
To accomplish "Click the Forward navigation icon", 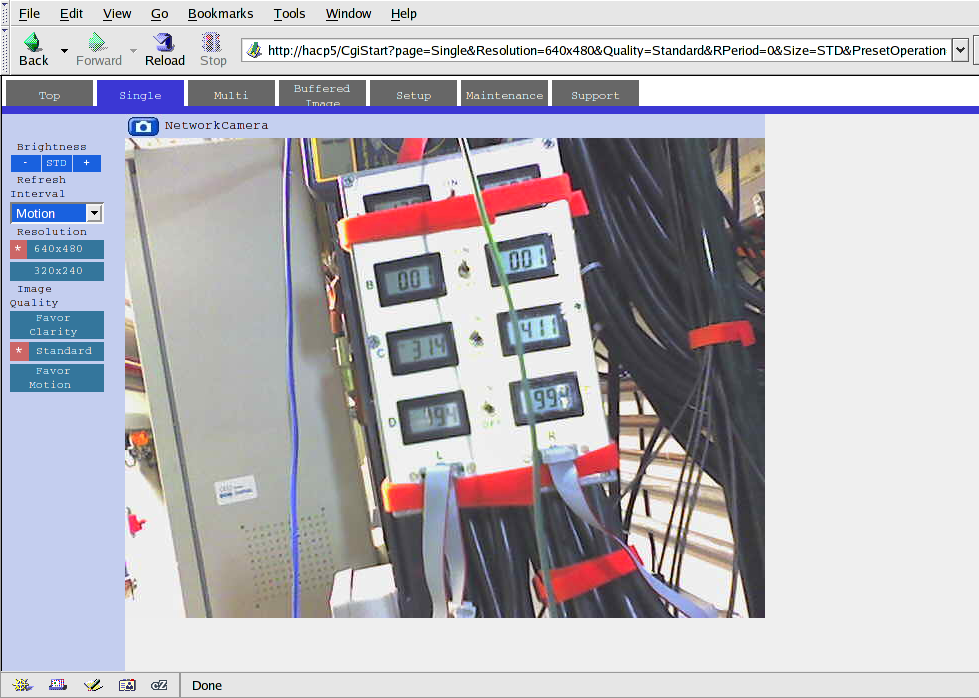I will [97, 42].
